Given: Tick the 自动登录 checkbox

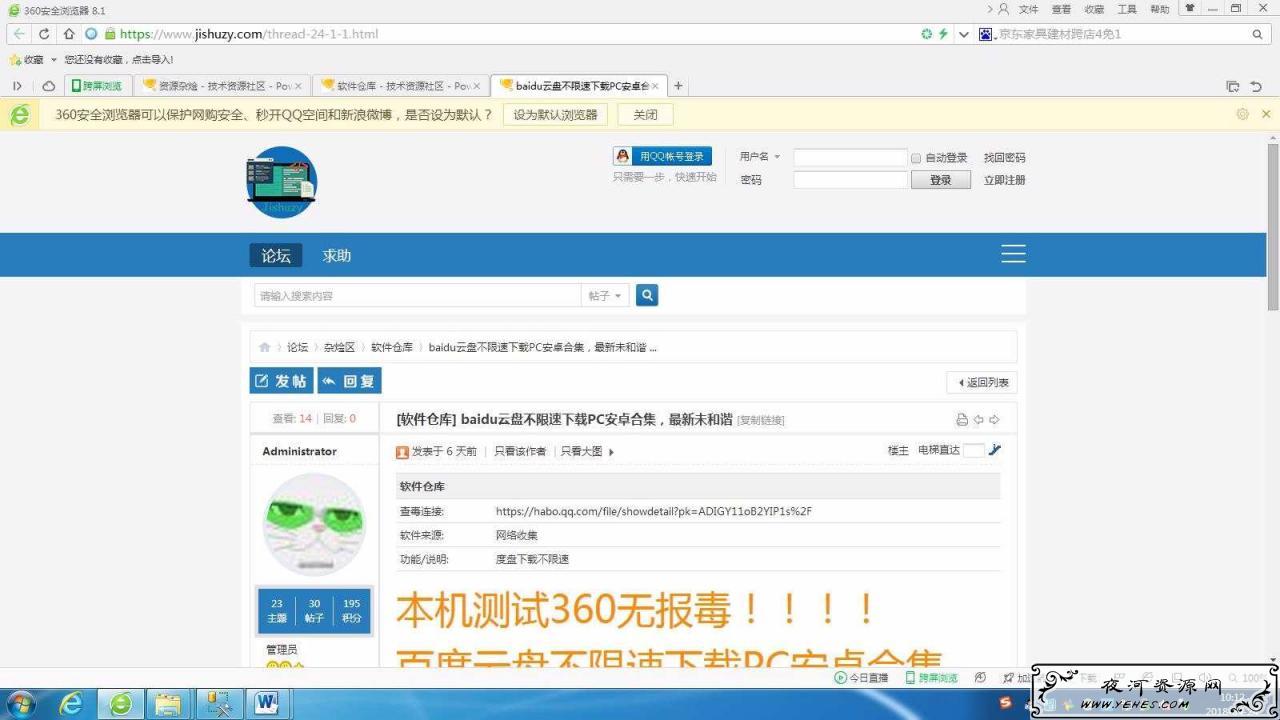Looking at the screenshot, I should [916, 158].
